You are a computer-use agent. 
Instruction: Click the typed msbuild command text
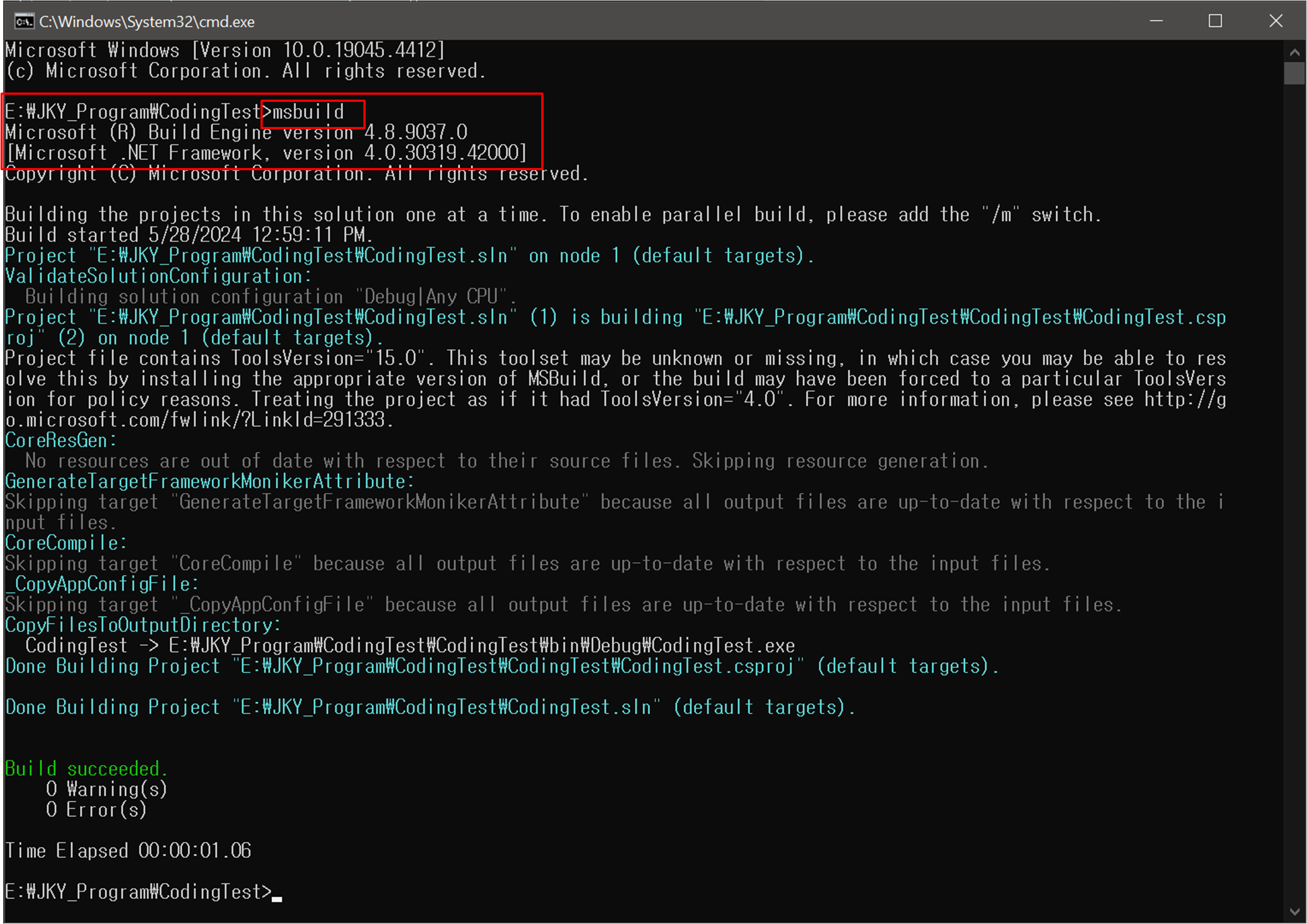coord(308,112)
